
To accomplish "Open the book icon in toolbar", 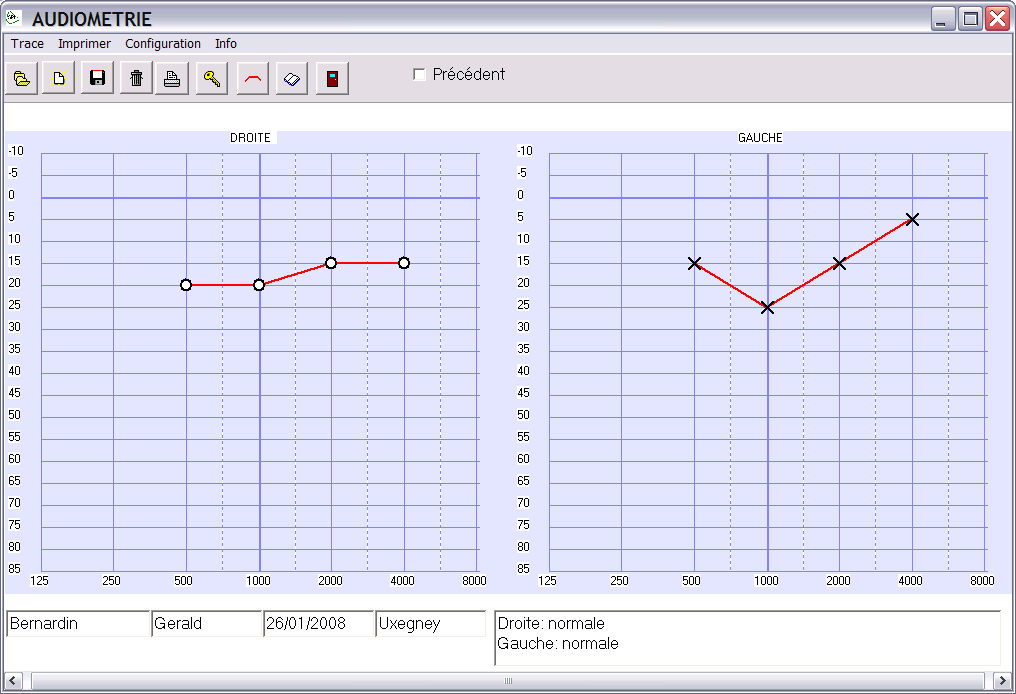I will pos(292,79).
